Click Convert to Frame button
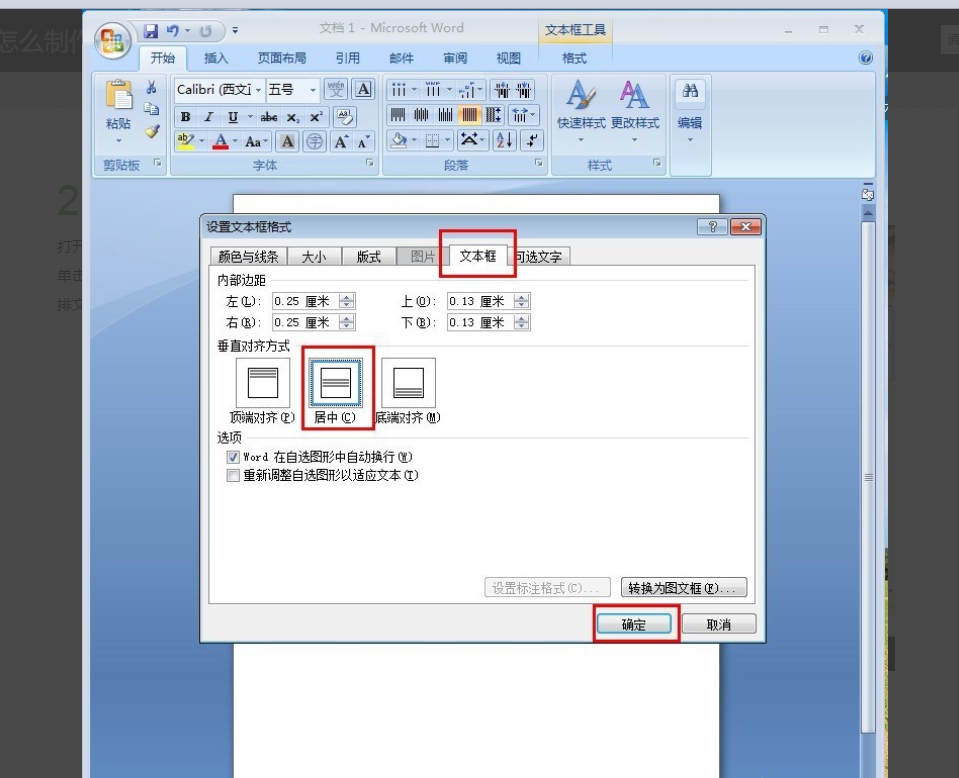The height and width of the screenshot is (778, 959). tap(684, 588)
